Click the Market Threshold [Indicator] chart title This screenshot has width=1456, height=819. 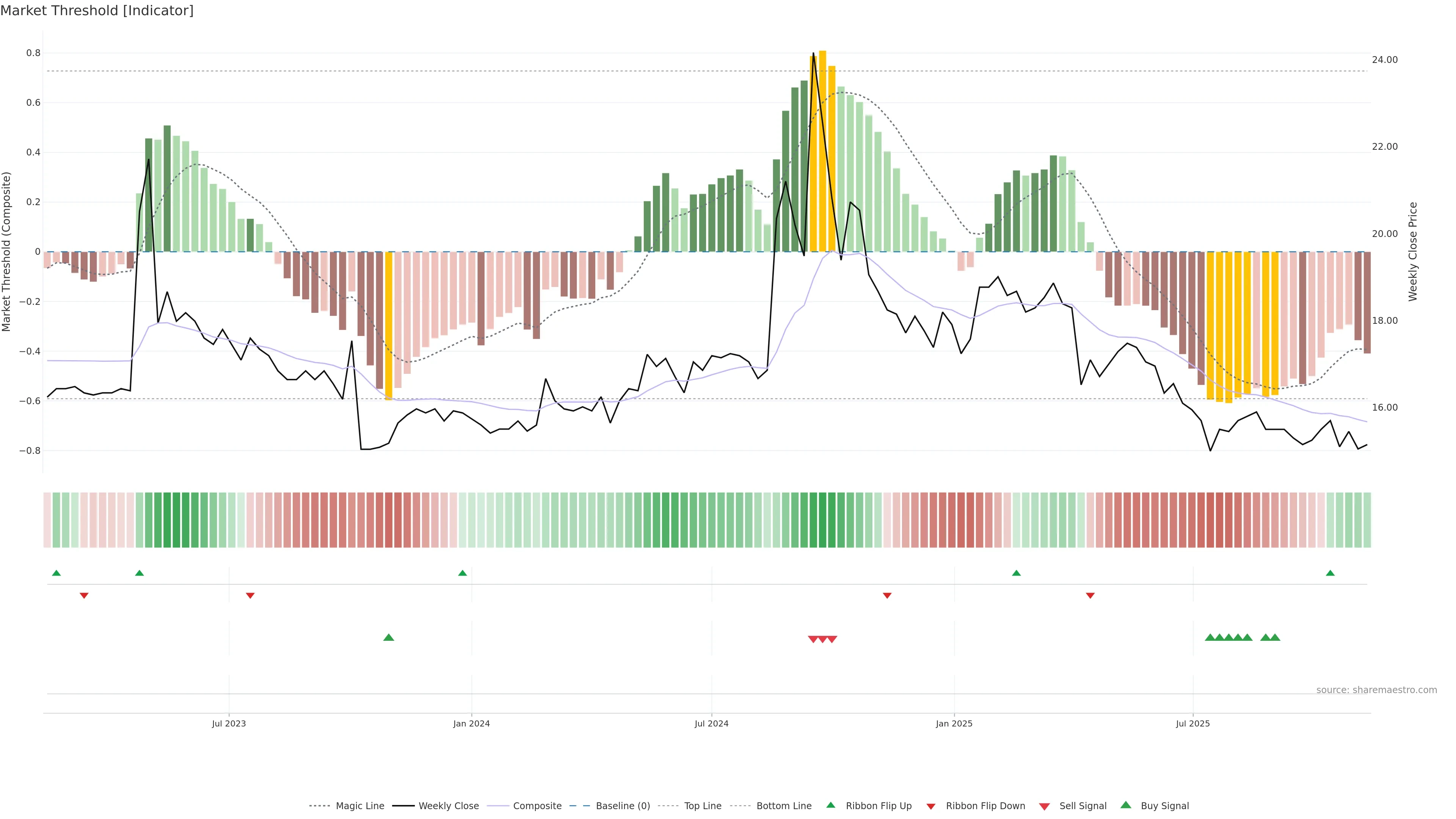point(97,11)
